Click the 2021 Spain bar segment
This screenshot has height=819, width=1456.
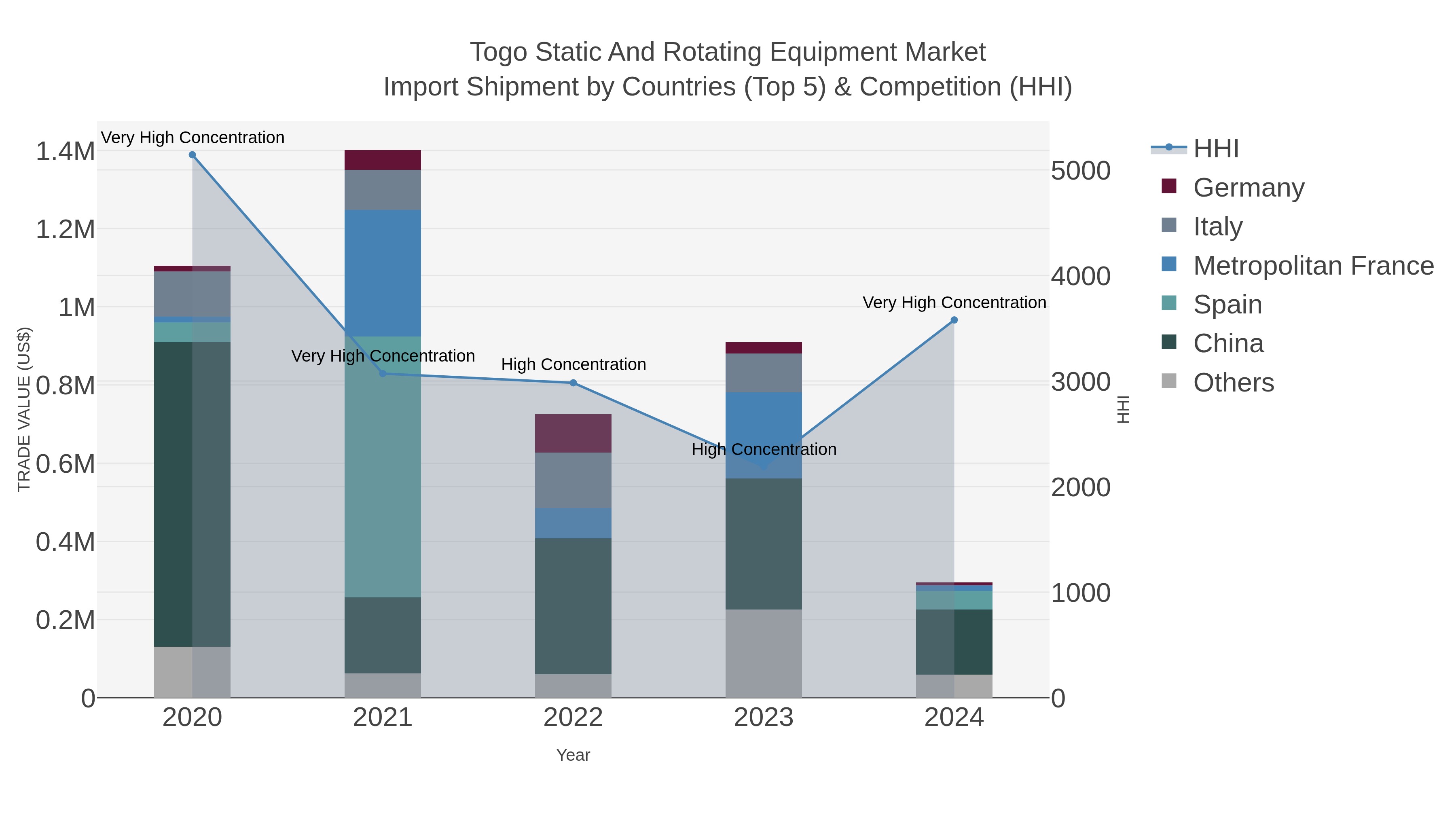tap(383, 467)
